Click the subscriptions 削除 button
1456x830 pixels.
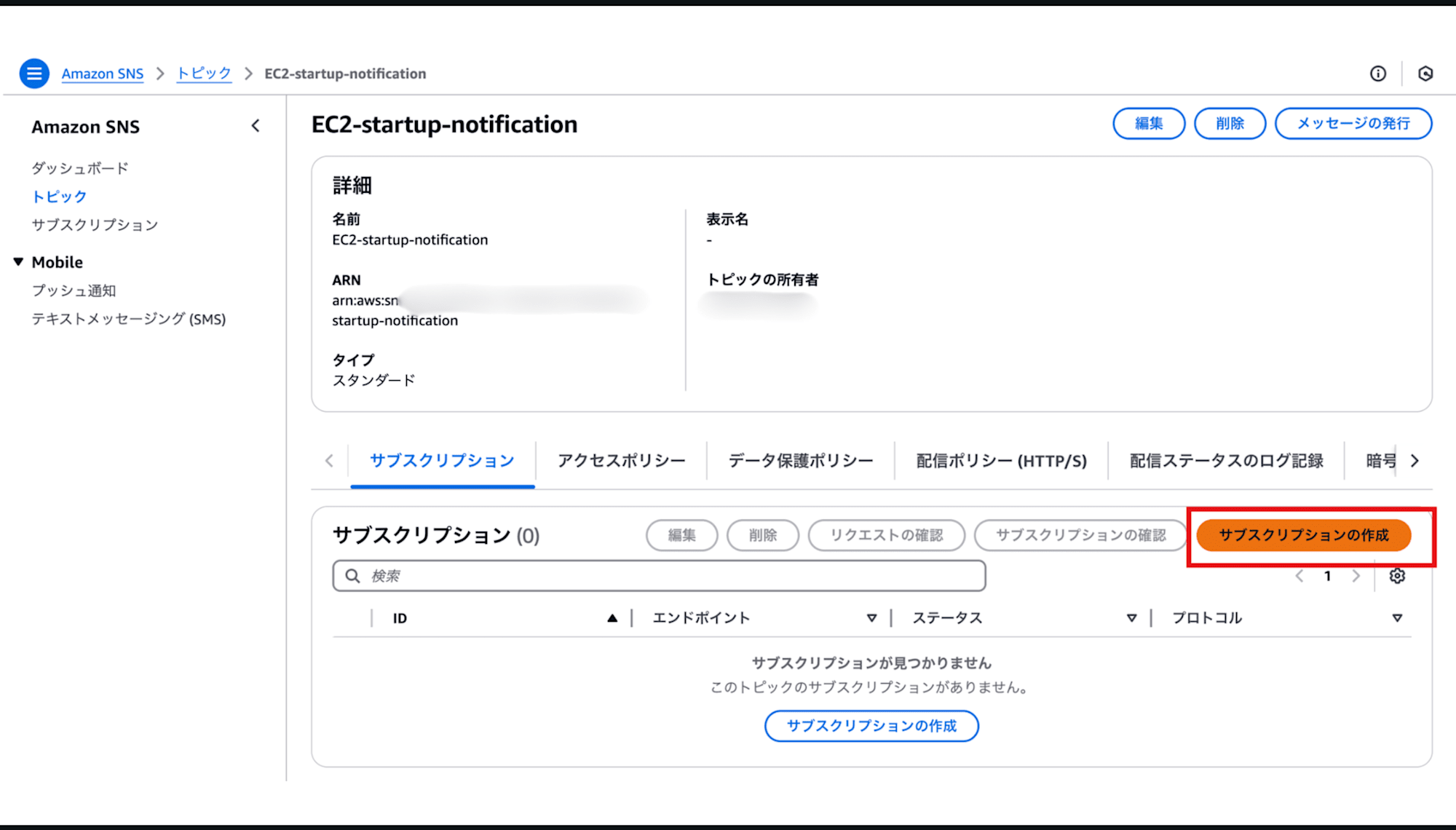tap(763, 535)
